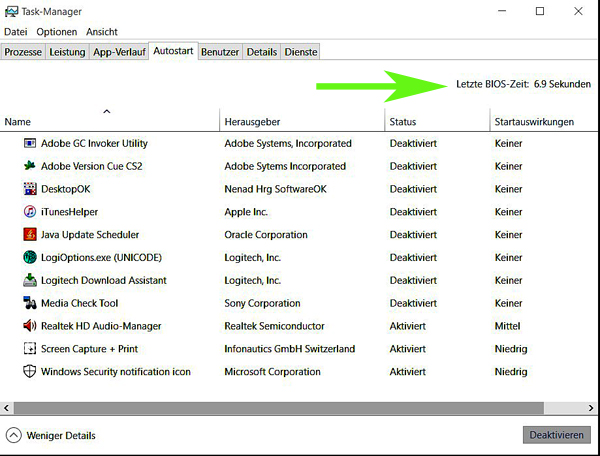Select the Autostart tab

(173, 51)
